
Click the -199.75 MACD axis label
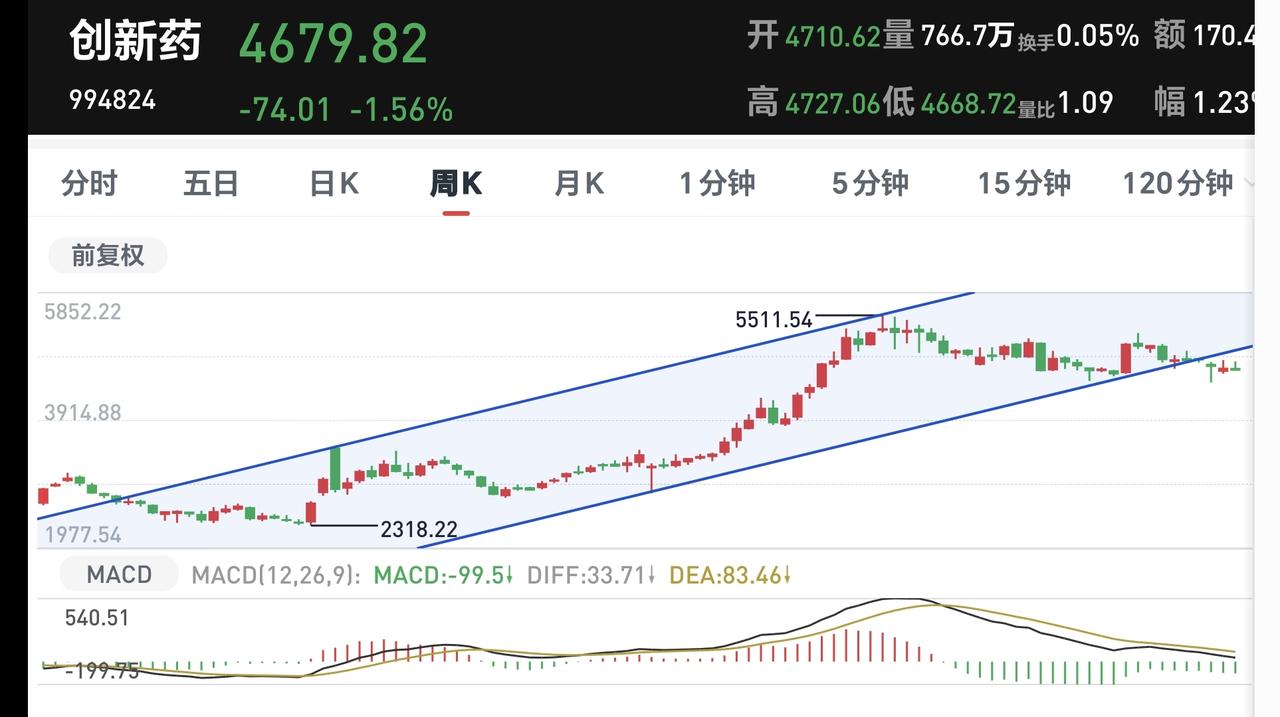103,671
